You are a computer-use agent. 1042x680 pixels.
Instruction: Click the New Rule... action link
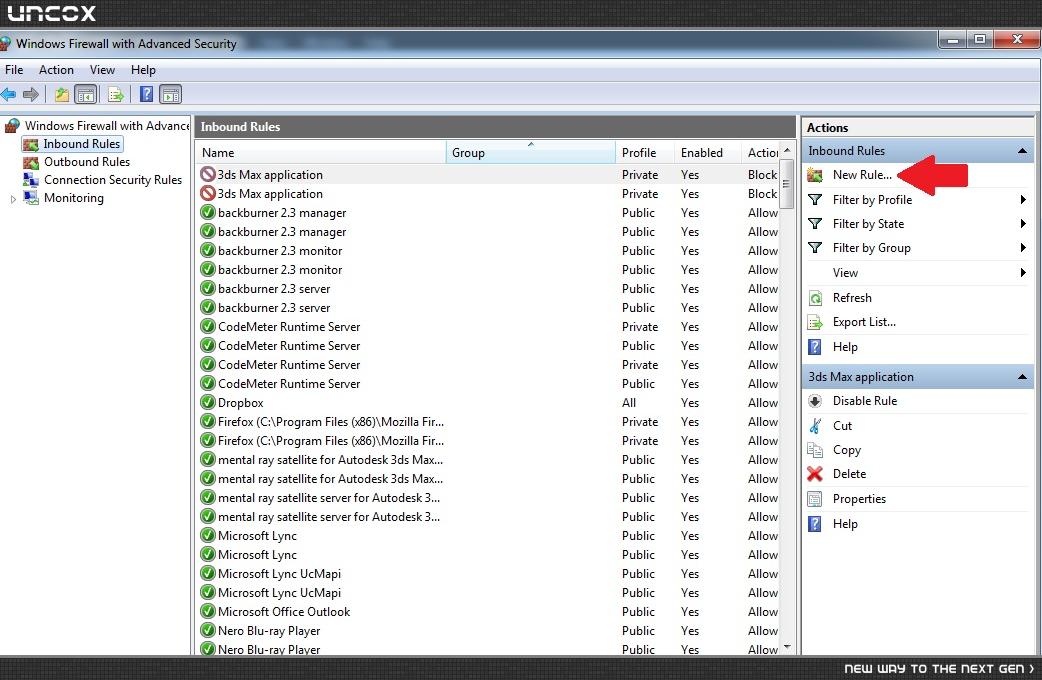pyautogui.click(x=862, y=175)
